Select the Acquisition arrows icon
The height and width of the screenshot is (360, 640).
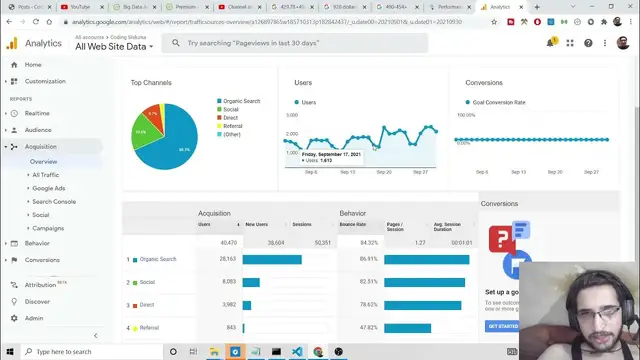tap(14, 147)
